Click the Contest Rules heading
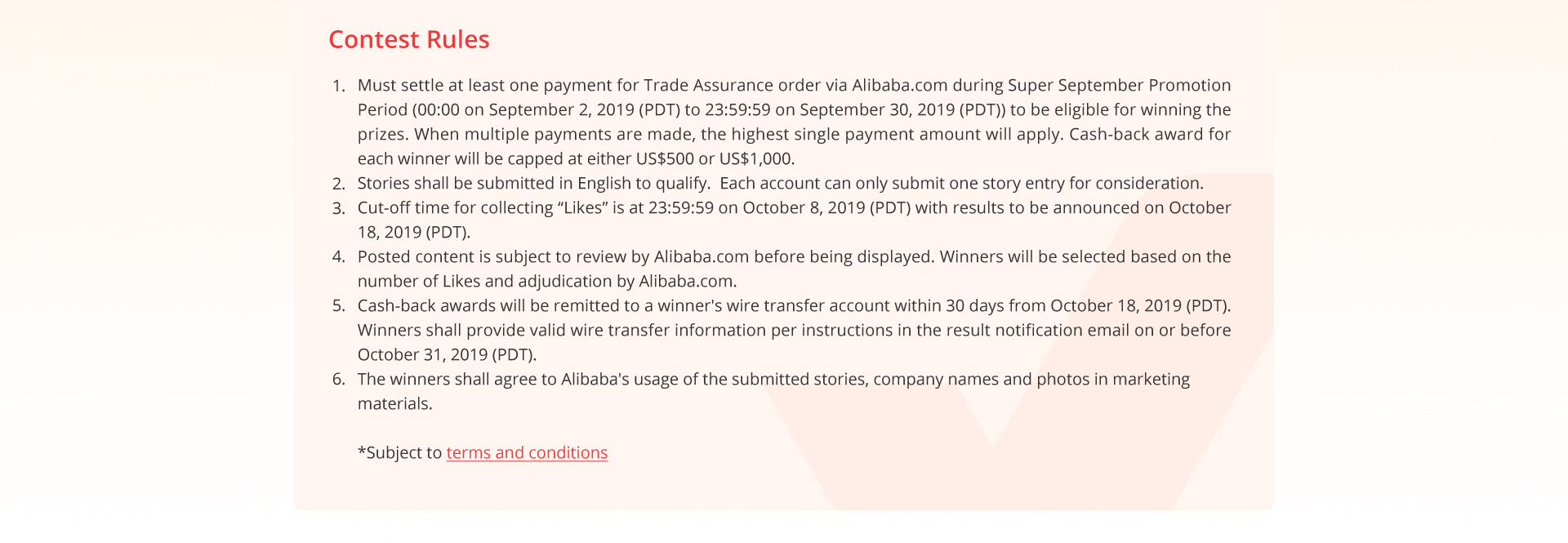The height and width of the screenshot is (543, 1568). pyautogui.click(x=408, y=39)
